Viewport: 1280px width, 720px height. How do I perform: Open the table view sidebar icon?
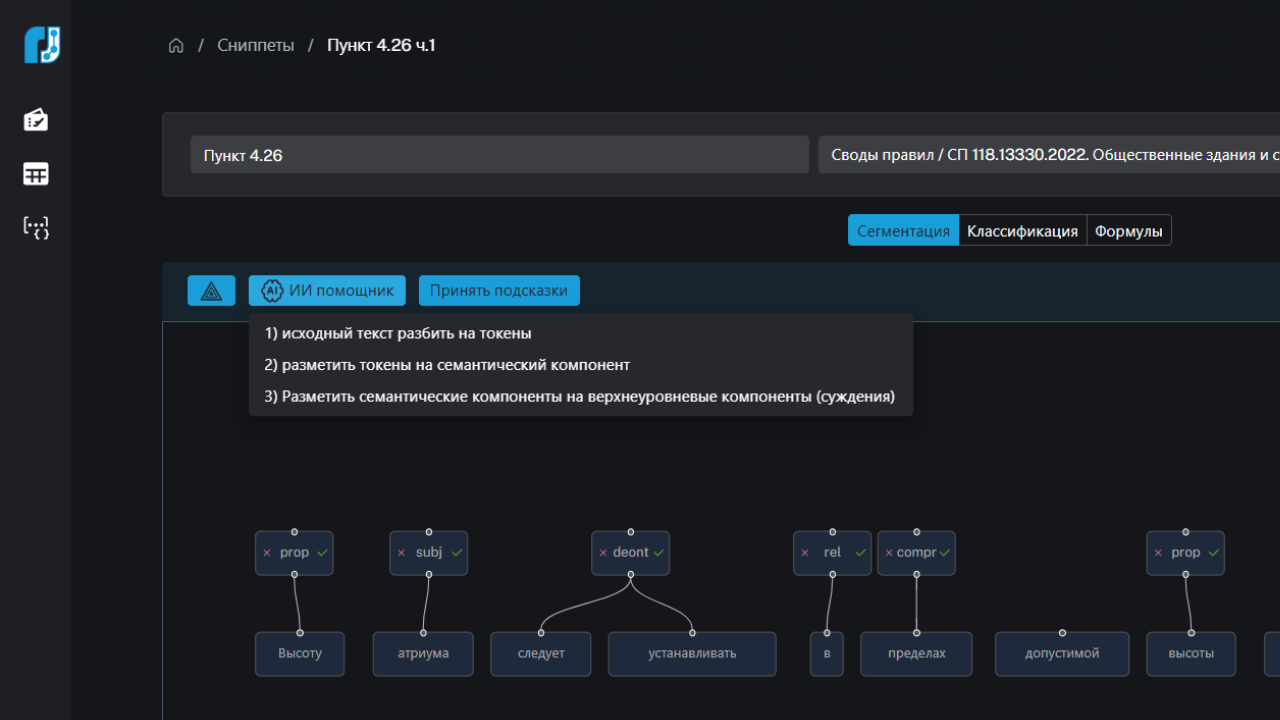point(36,174)
